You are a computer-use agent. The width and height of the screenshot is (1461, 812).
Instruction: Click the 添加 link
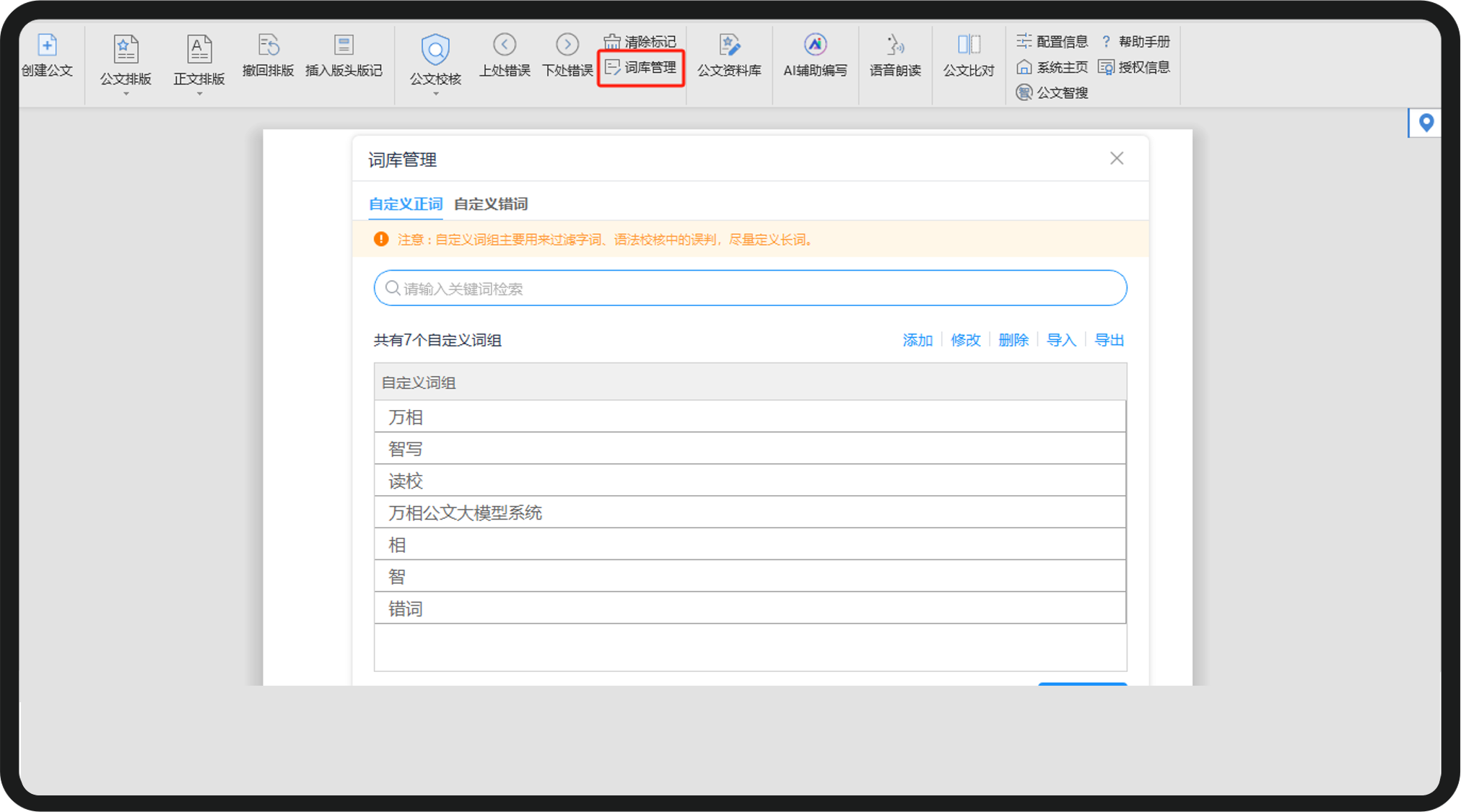click(x=917, y=340)
